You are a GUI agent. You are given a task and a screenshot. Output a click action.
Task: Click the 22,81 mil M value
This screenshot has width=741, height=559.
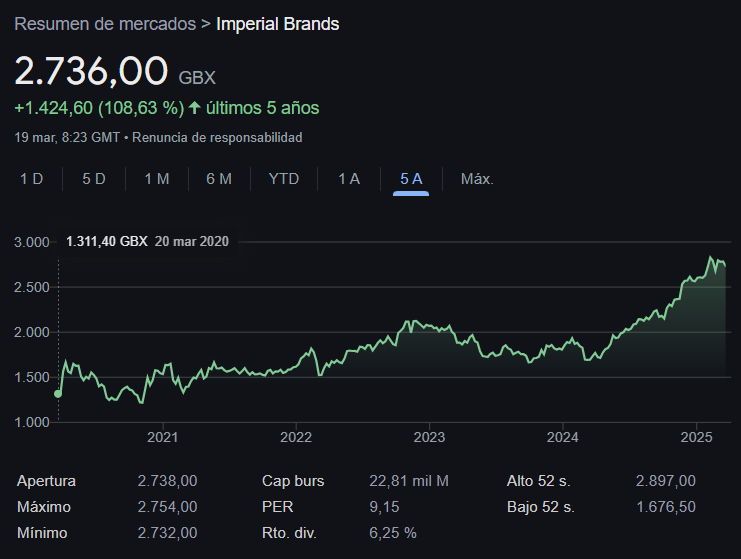tap(409, 481)
